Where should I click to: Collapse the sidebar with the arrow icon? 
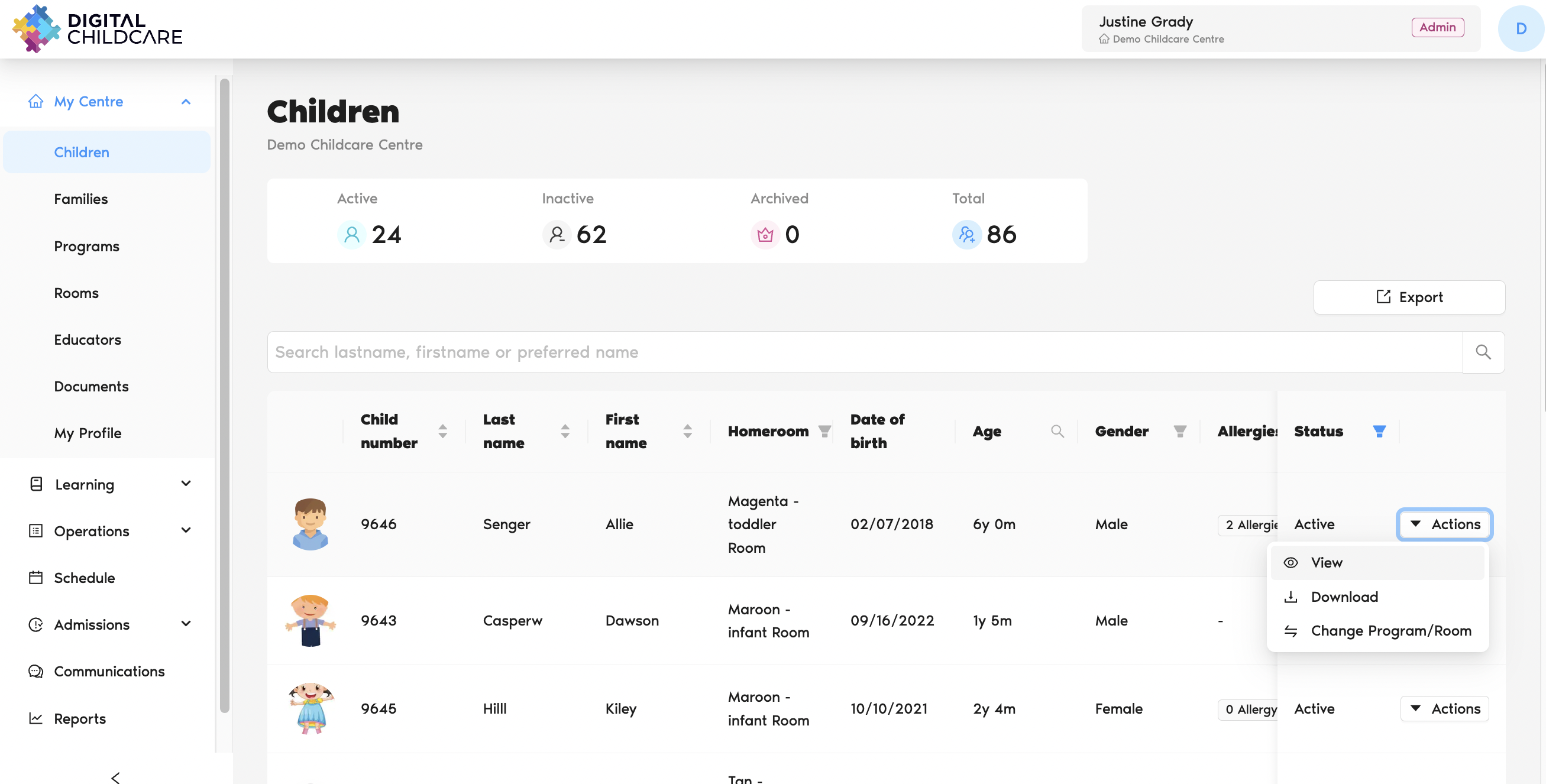coord(115,777)
